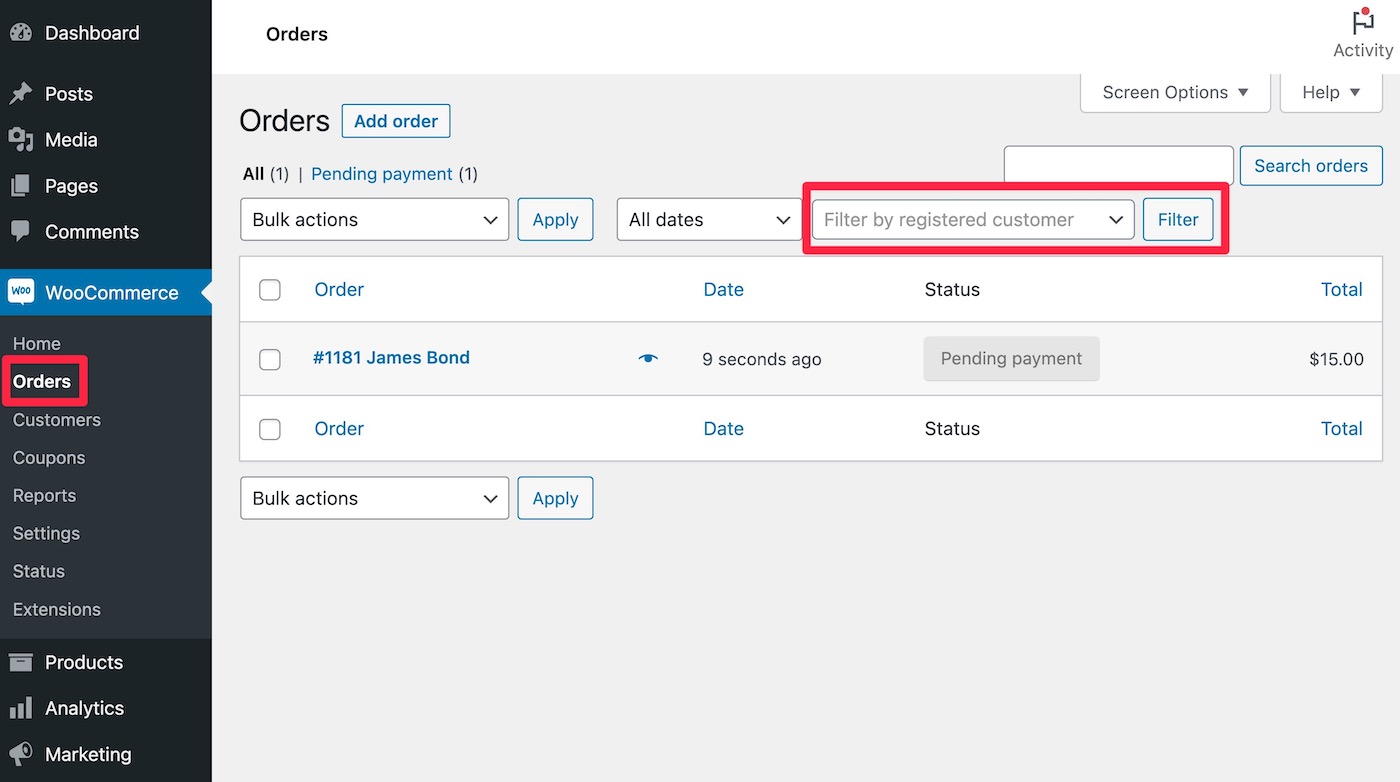
Task: Click the Pending payment status badge
Action: point(1011,359)
